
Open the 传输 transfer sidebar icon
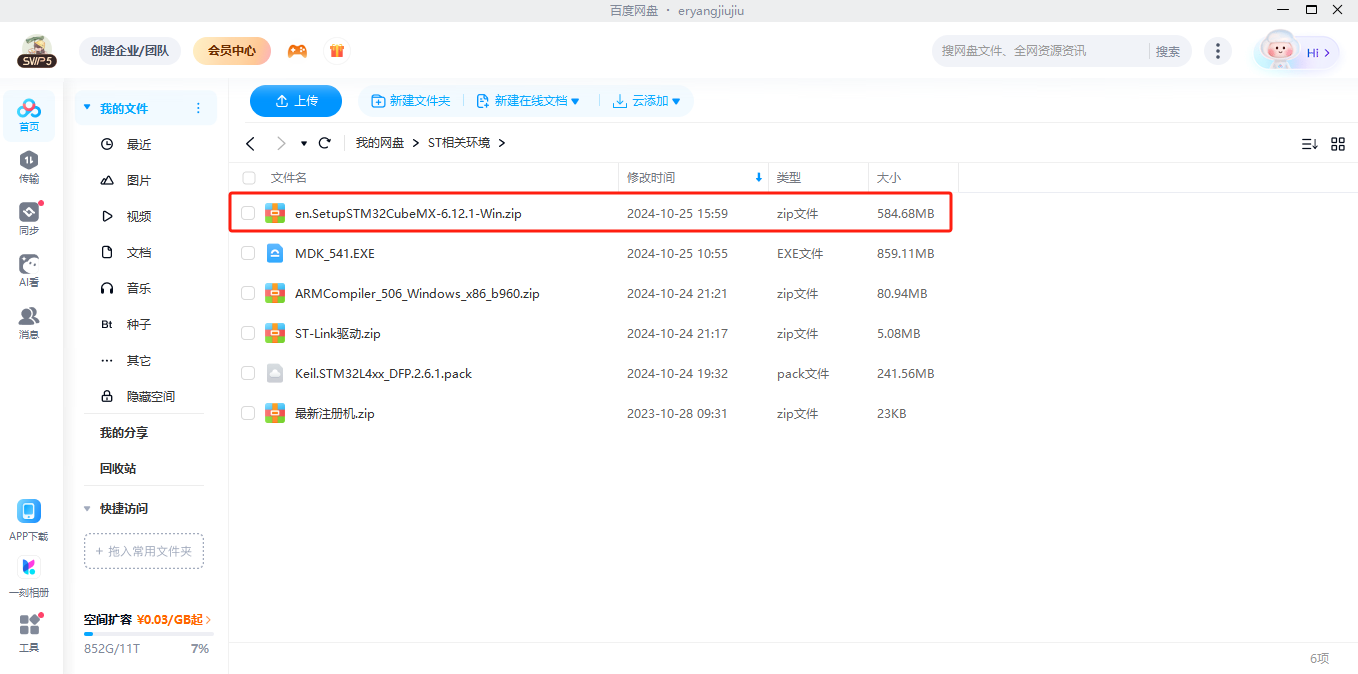[29, 167]
